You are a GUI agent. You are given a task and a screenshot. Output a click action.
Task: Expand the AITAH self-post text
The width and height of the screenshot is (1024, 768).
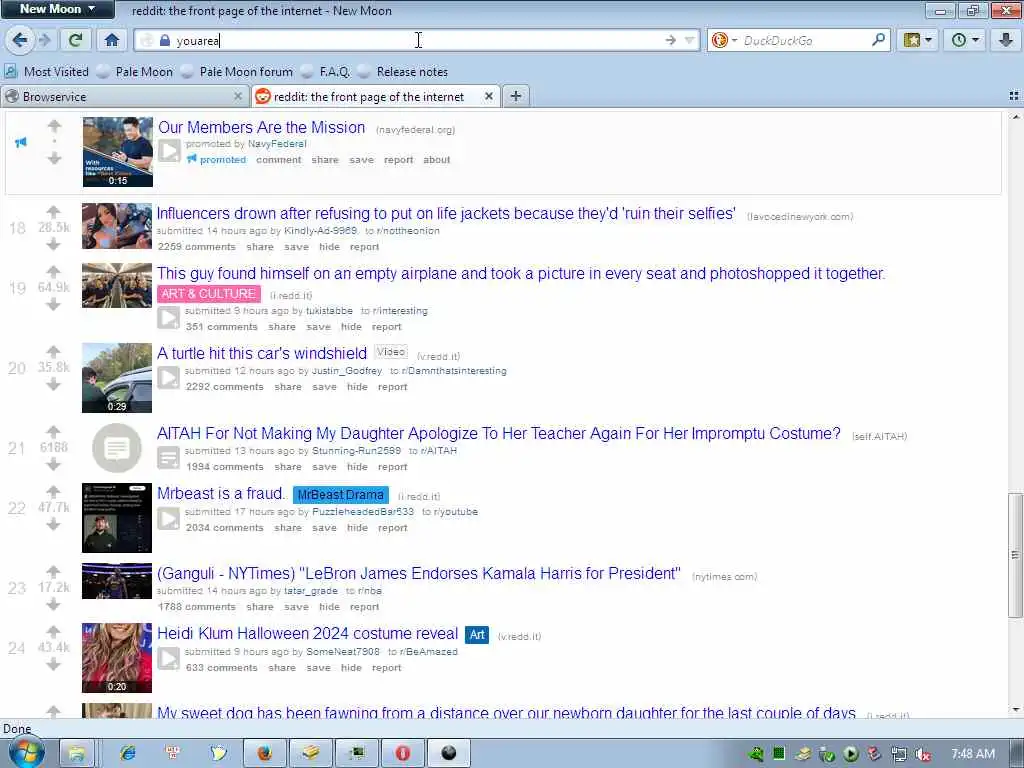168,458
